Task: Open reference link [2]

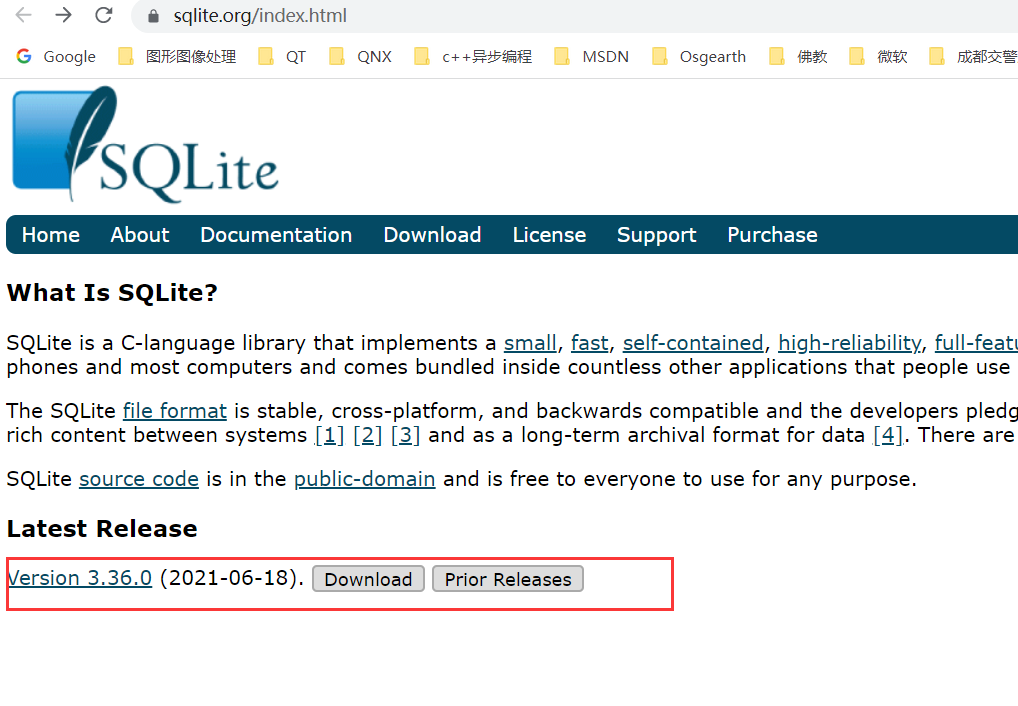Action: click(x=367, y=435)
